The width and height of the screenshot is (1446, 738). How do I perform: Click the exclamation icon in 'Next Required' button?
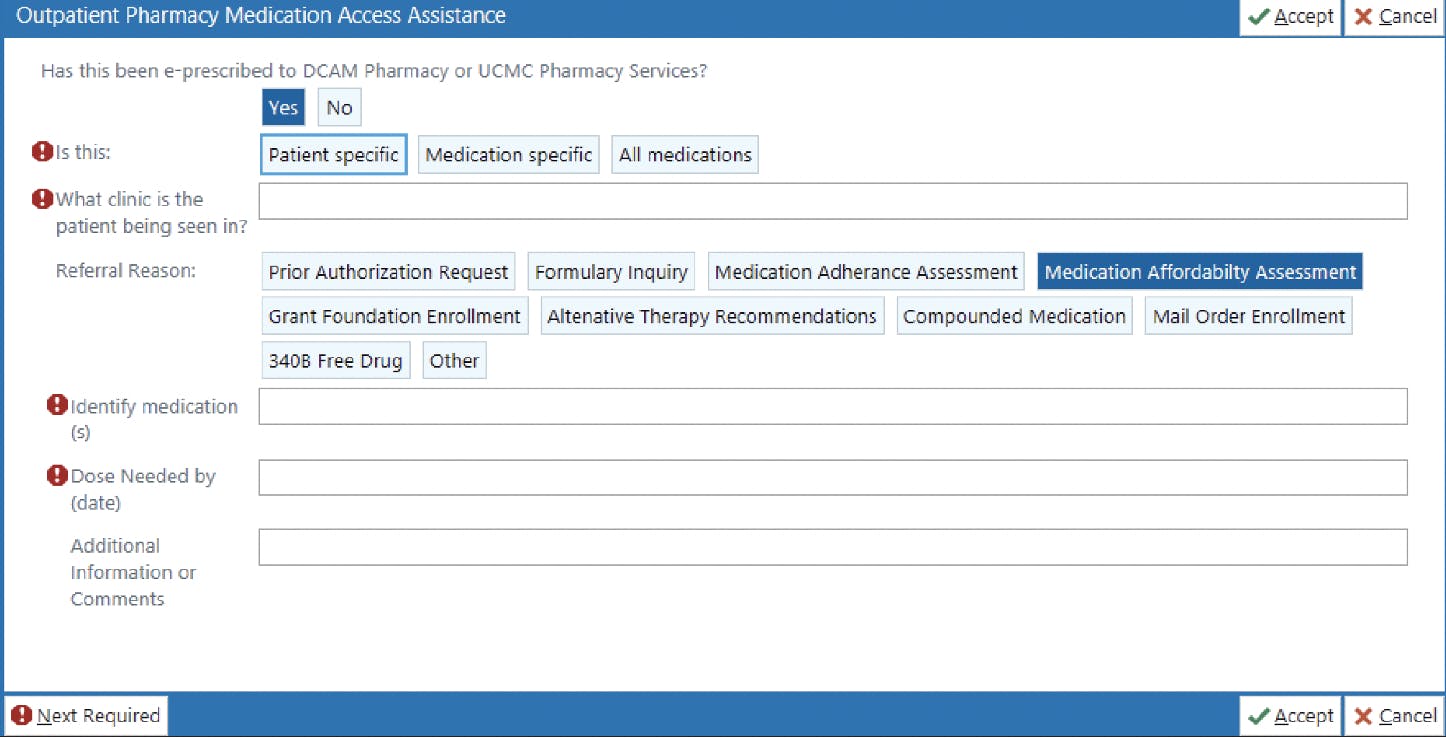[24, 715]
